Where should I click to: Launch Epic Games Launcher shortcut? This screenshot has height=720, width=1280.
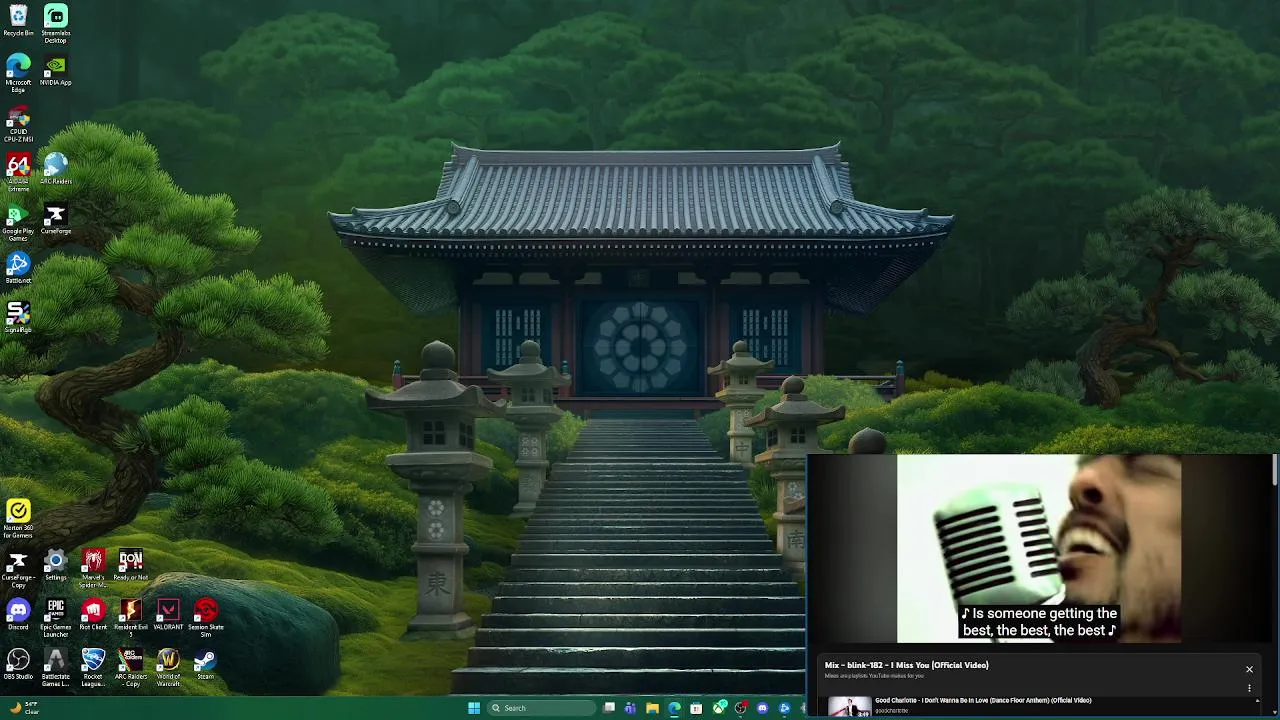pos(56,619)
